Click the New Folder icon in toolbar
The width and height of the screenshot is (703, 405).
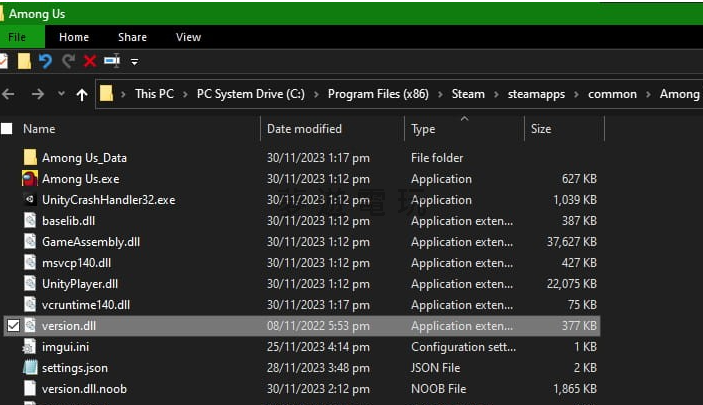coord(24,61)
